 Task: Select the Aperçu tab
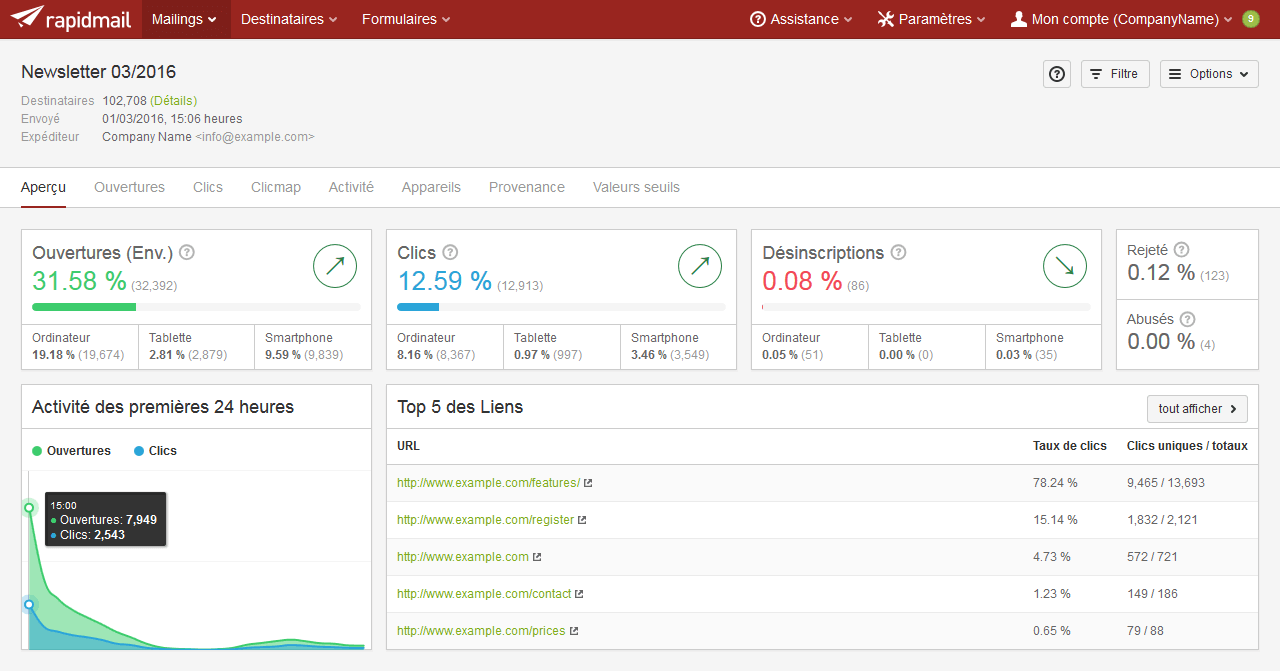coord(43,187)
